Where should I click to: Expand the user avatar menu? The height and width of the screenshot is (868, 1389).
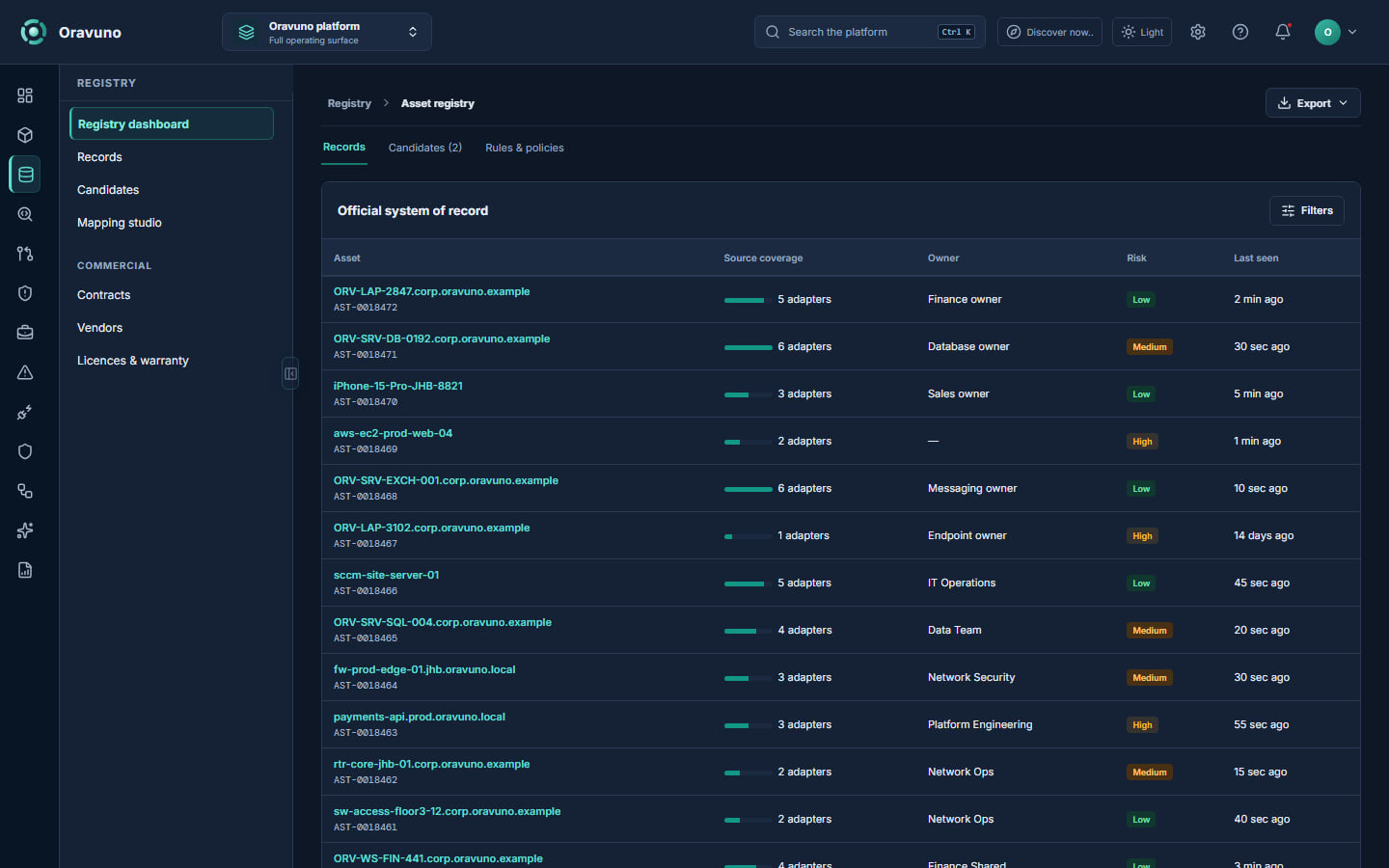click(x=1337, y=32)
